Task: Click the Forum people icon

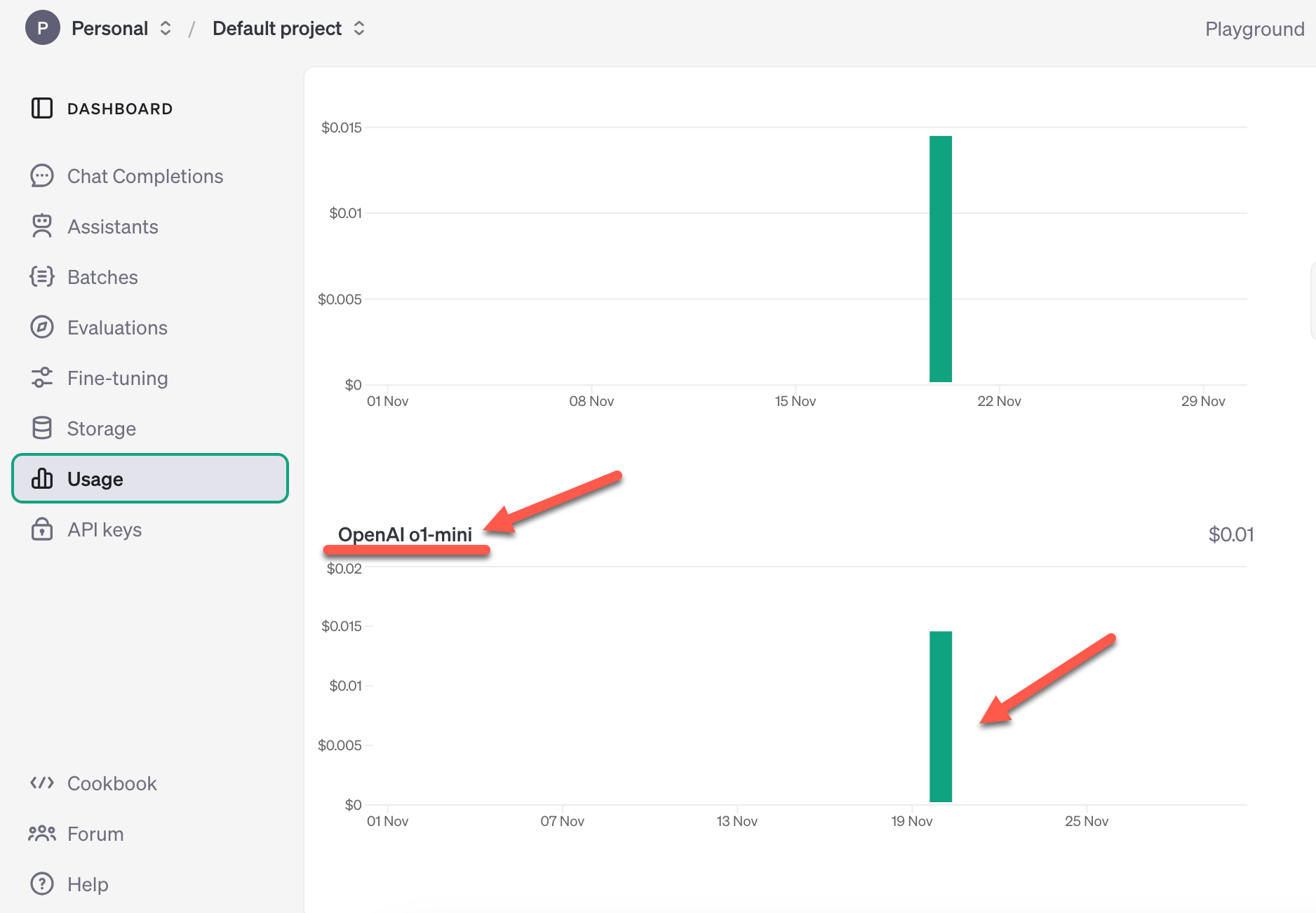Action: pyautogui.click(x=42, y=834)
